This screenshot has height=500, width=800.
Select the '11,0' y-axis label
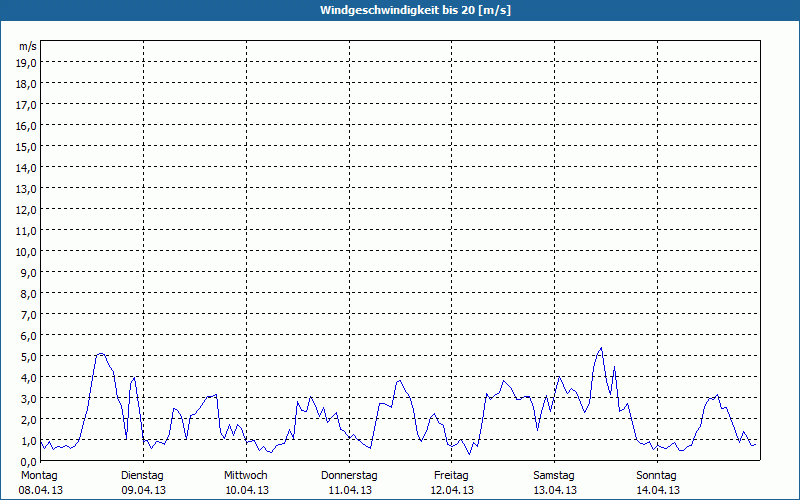[26, 231]
